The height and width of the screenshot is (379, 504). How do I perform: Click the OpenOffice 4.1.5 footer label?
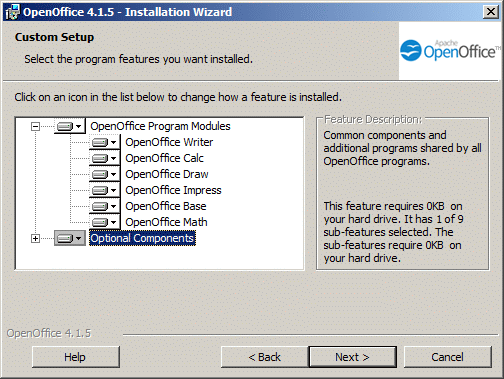tap(49, 333)
